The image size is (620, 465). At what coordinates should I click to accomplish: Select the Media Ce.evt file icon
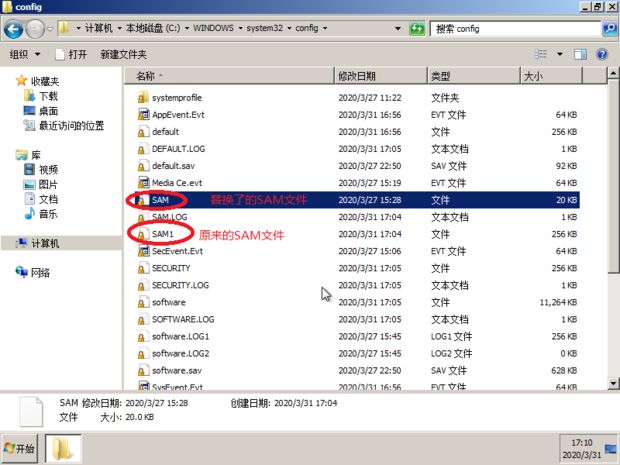tap(143, 183)
